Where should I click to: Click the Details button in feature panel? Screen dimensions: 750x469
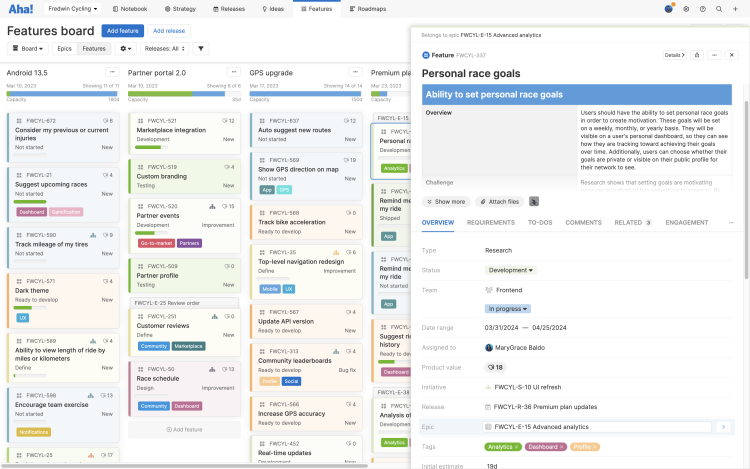tap(674, 55)
